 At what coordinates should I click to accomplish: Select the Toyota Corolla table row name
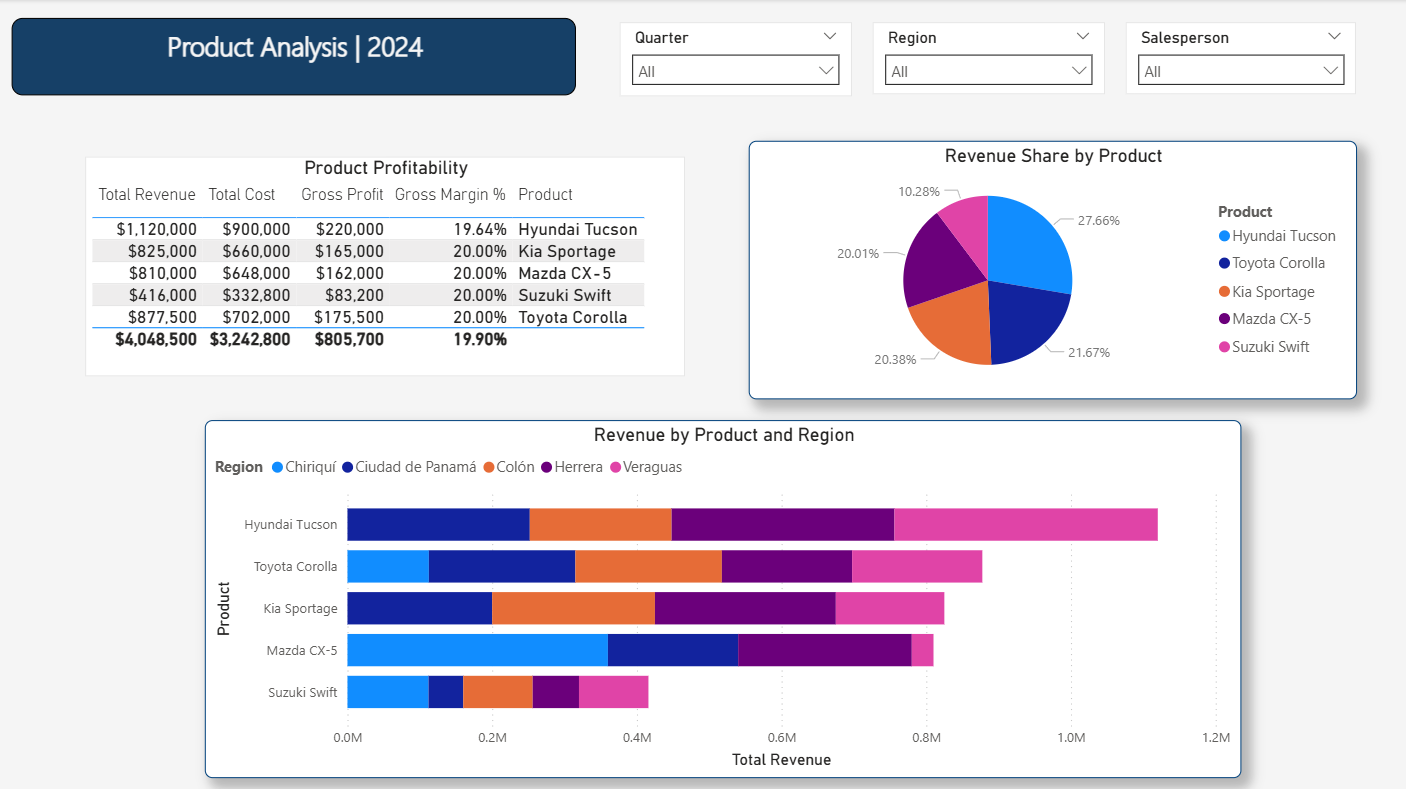(573, 317)
